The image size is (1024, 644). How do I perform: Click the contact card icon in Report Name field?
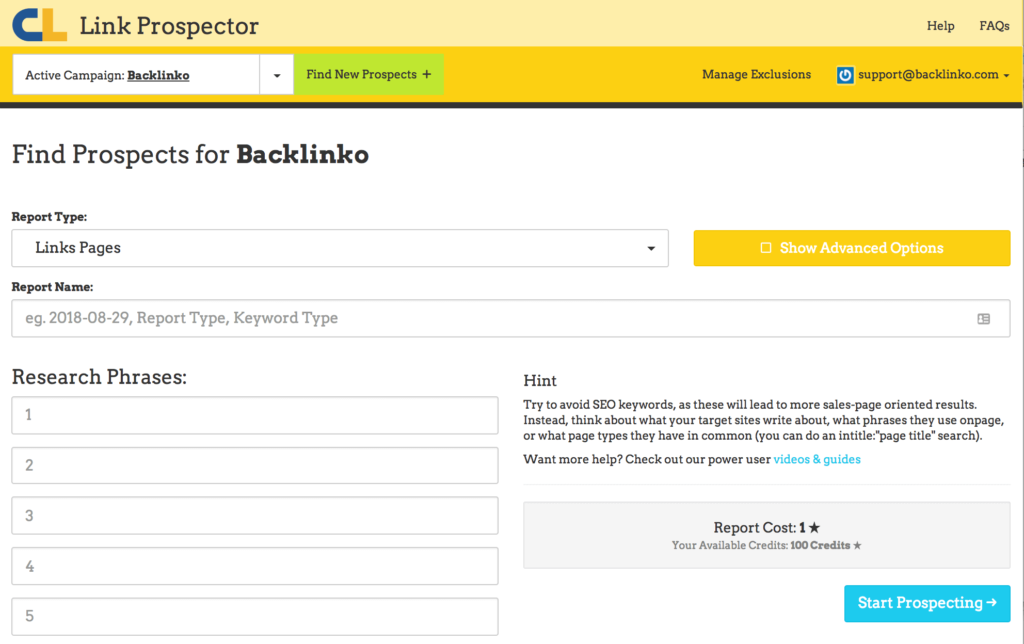[984, 317]
